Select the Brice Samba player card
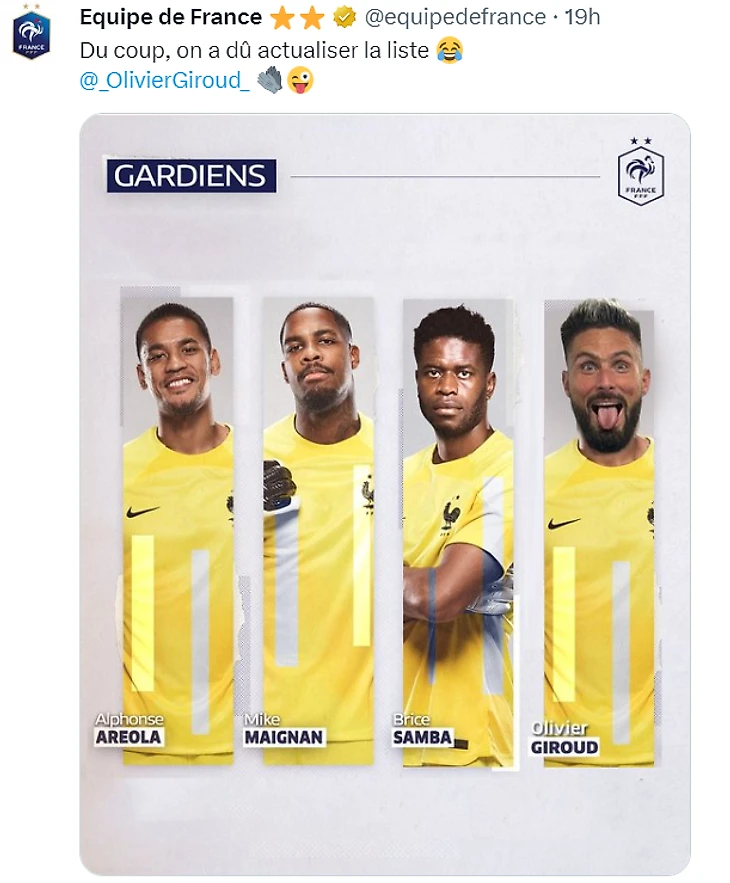 [457, 533]
